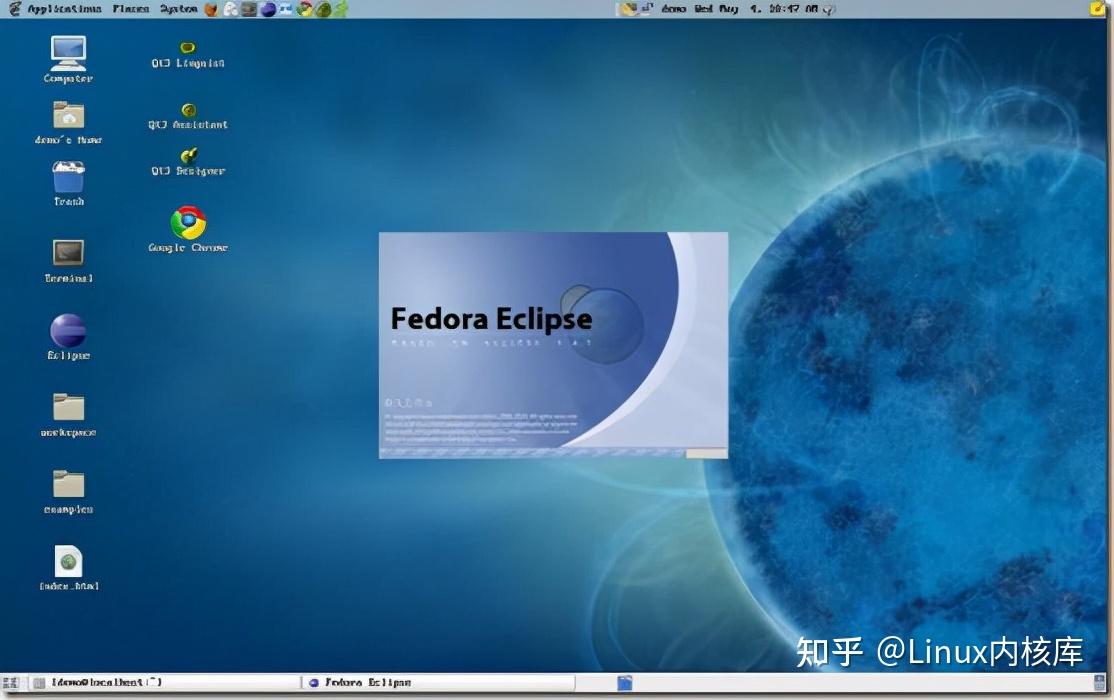
Task: Open Qt Assistant from the desktop
Action: (x=188, y=112)
